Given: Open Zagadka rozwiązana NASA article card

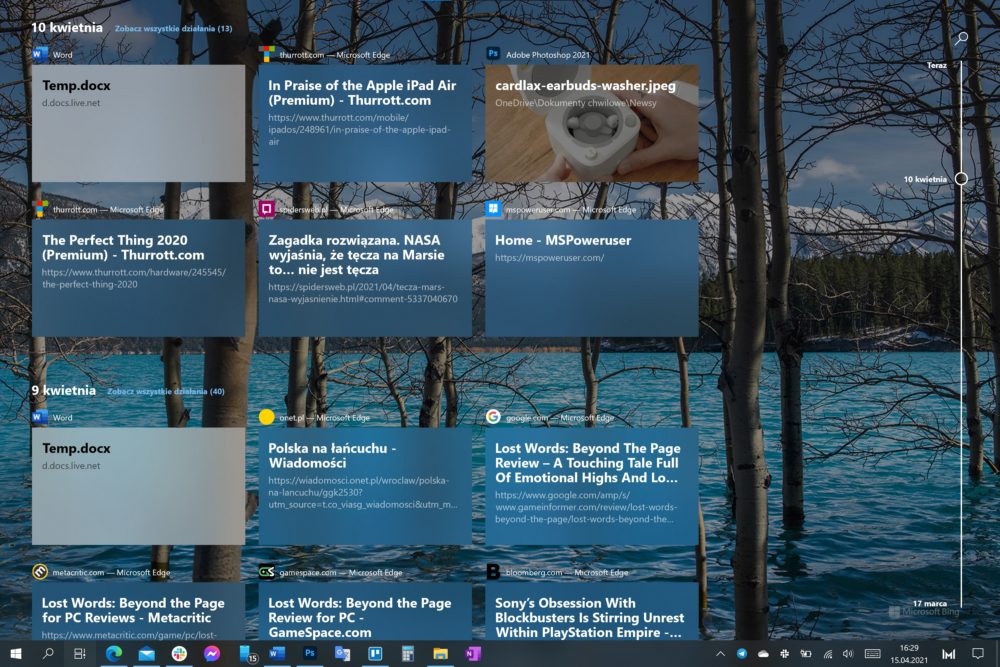Looking at the screenshot, I should pyautogui.click(x=365, y=278).
